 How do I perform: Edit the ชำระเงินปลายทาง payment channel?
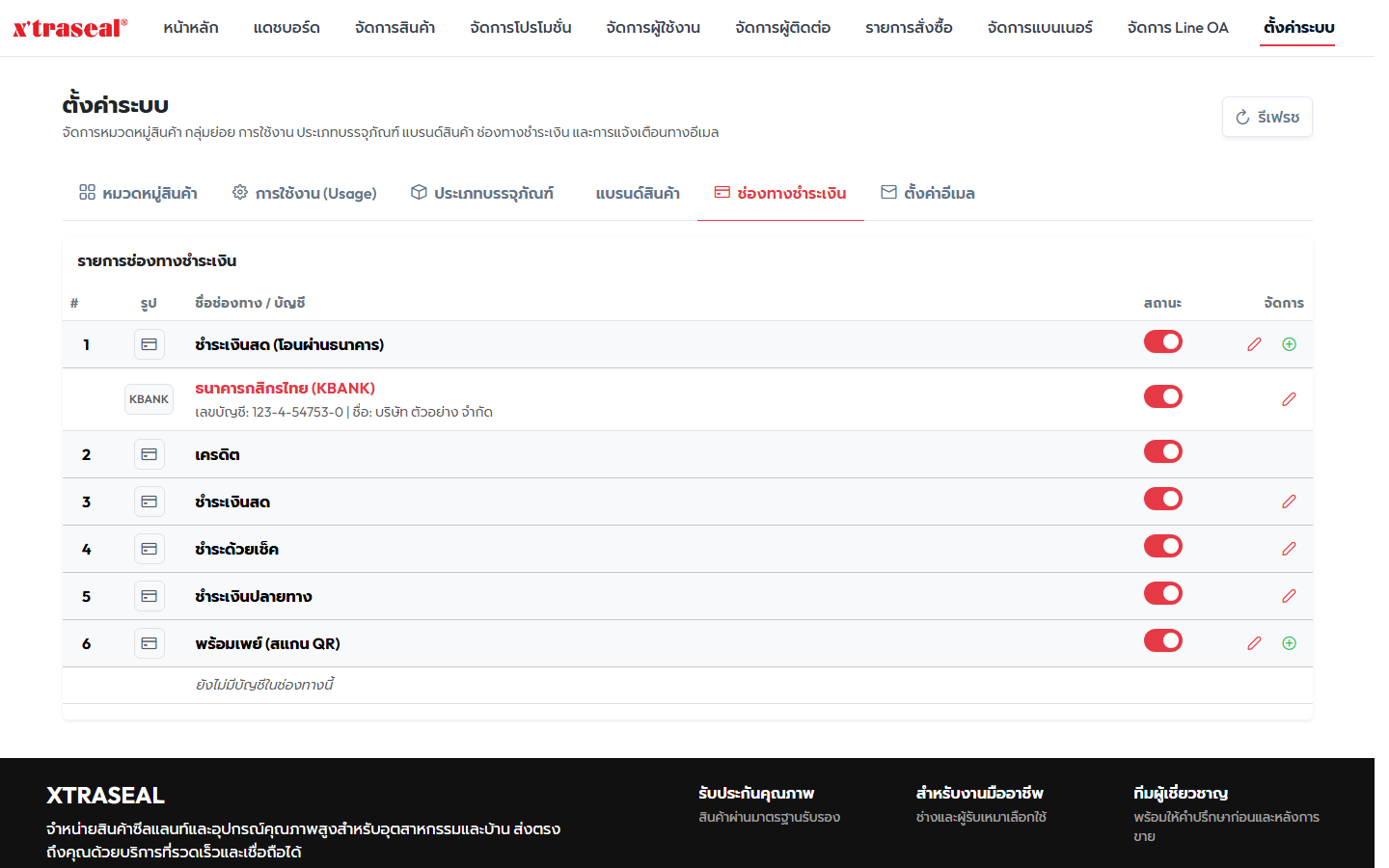pyautogui.click(x=1289, y=596)
